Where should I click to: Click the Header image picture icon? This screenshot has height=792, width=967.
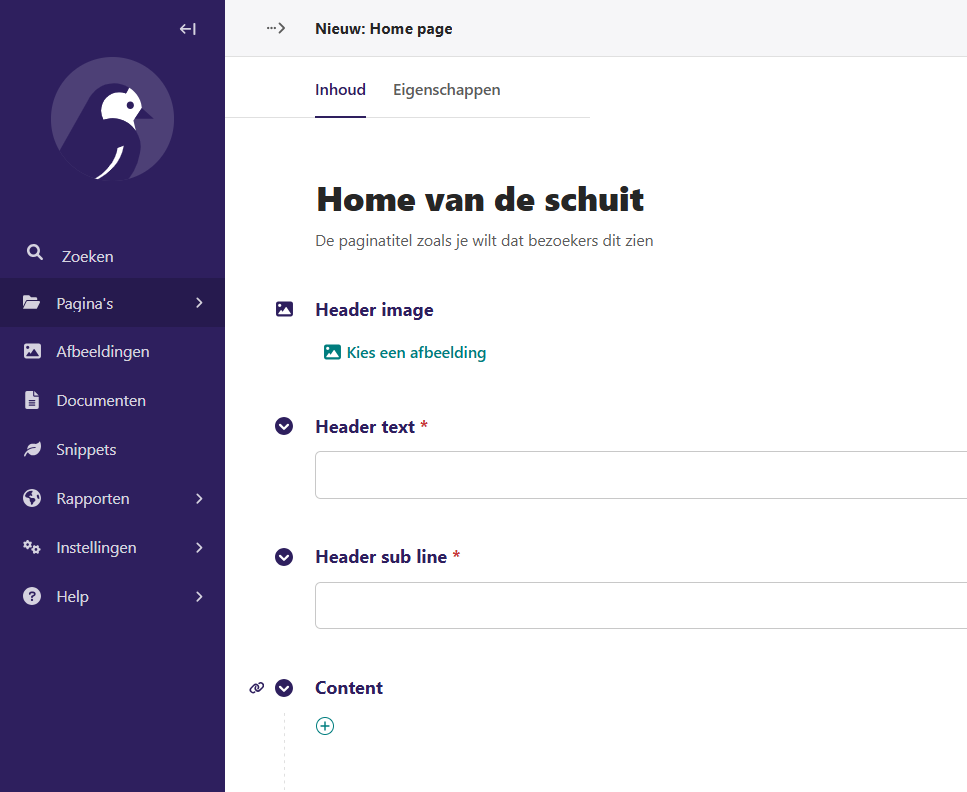pyautogui.click(x=284, y=309)
